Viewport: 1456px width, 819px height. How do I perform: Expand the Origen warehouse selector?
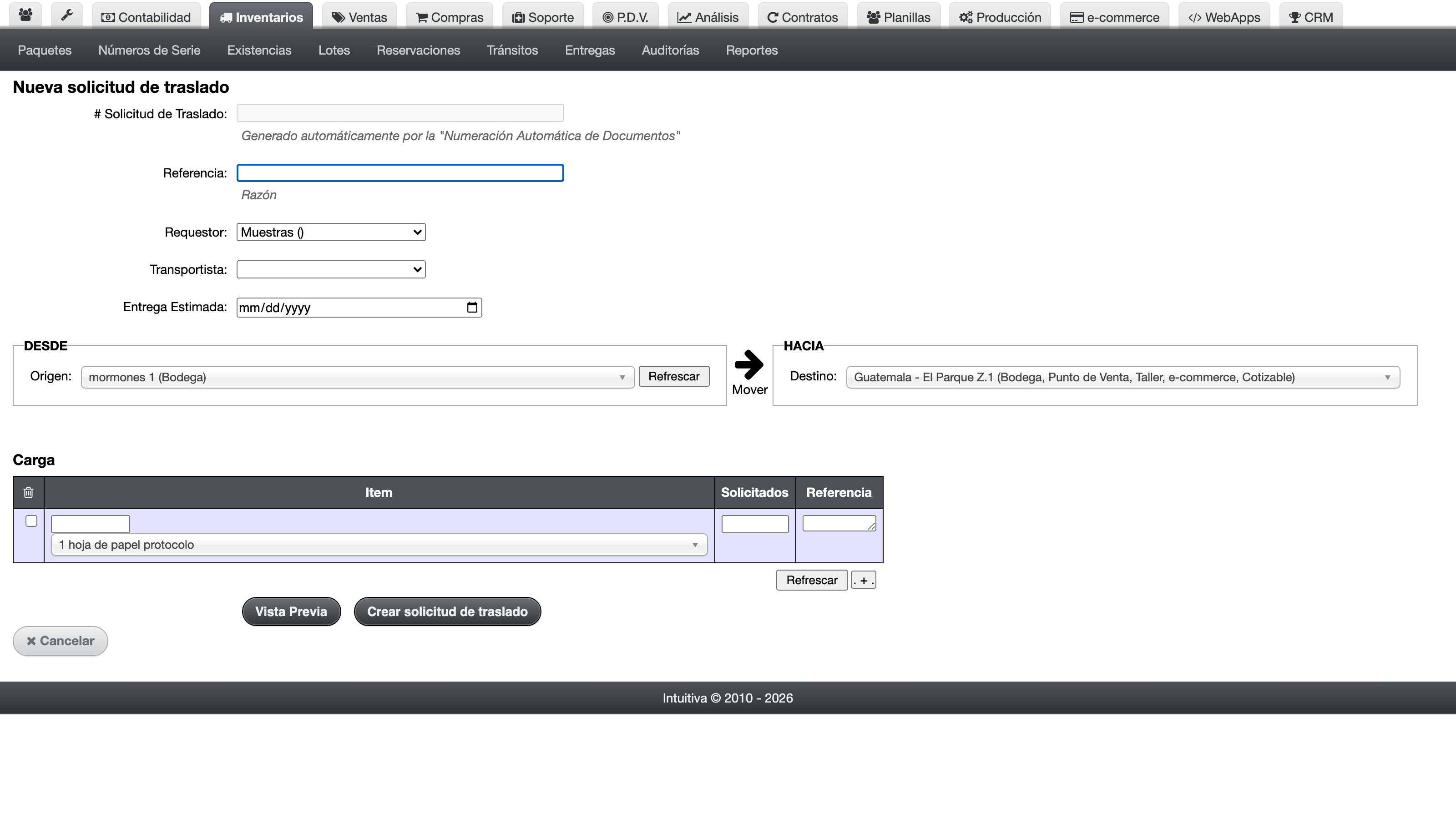[358, 377]
